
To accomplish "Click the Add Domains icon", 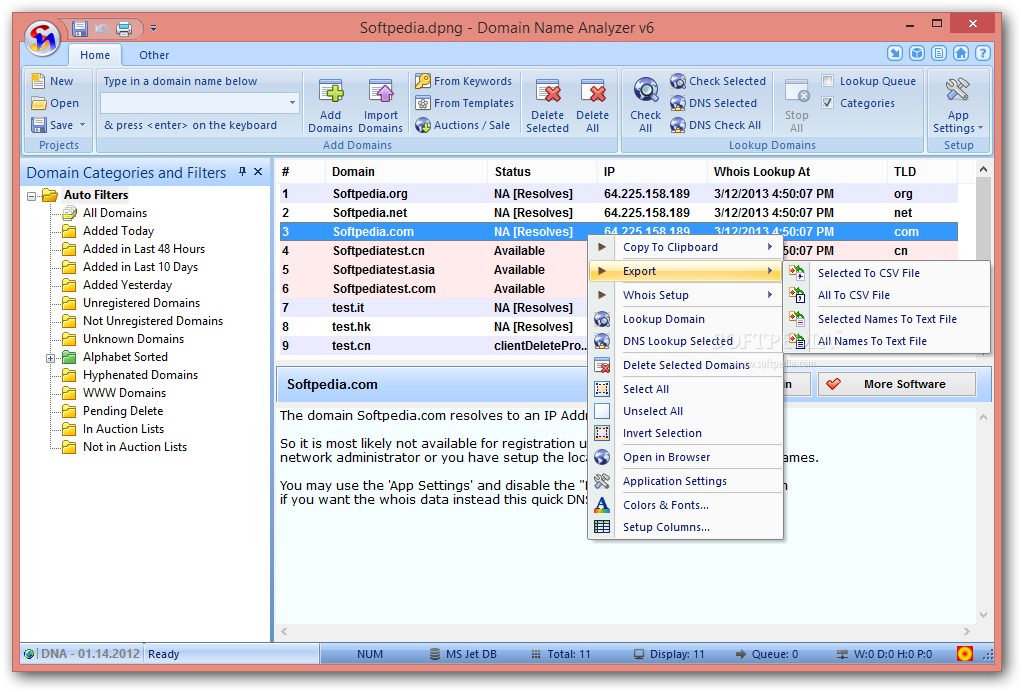I will [331, 93].
